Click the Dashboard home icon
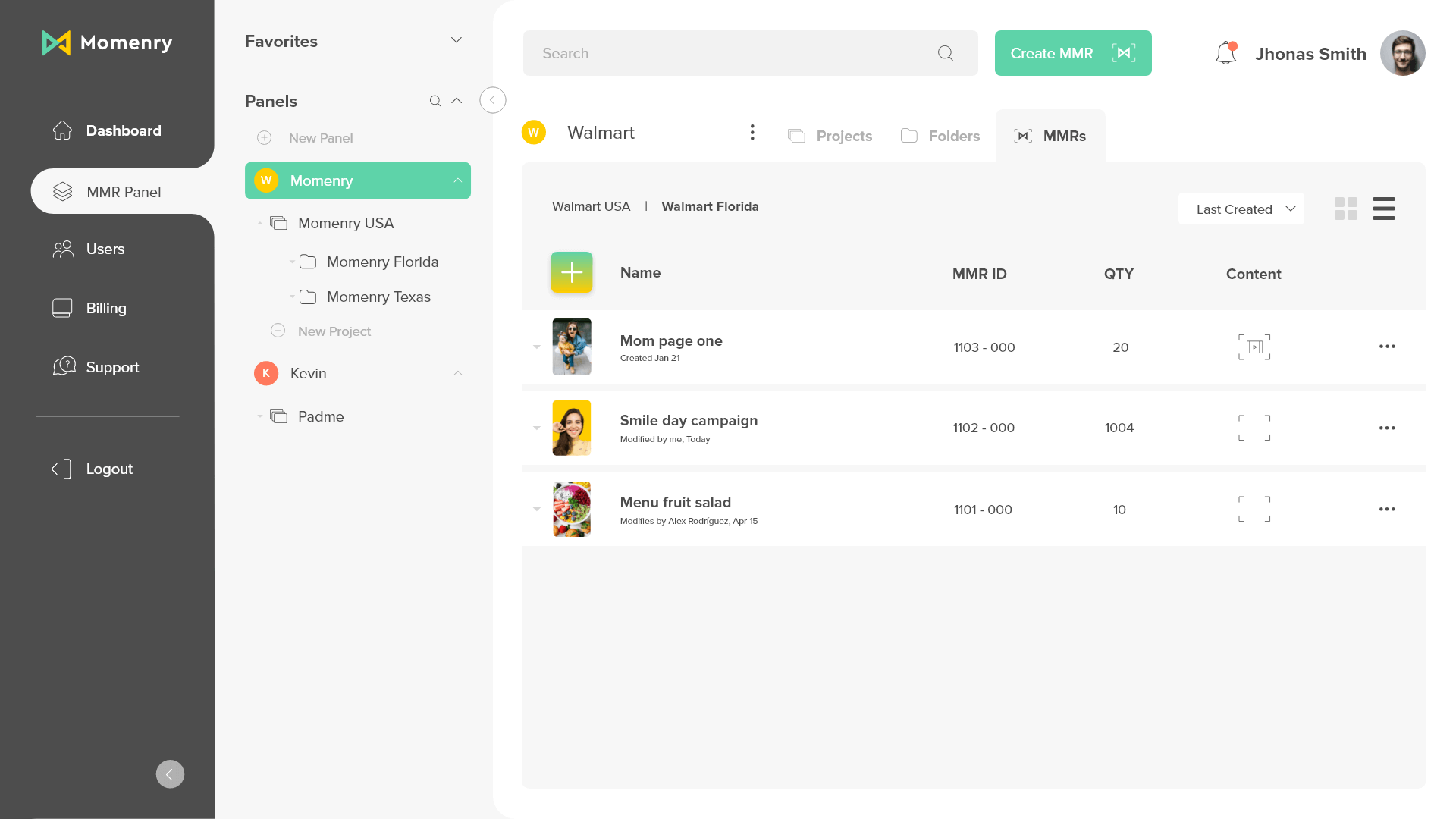Image resolution: width=1456 pixels, height=819 pixels. [63, 130]
